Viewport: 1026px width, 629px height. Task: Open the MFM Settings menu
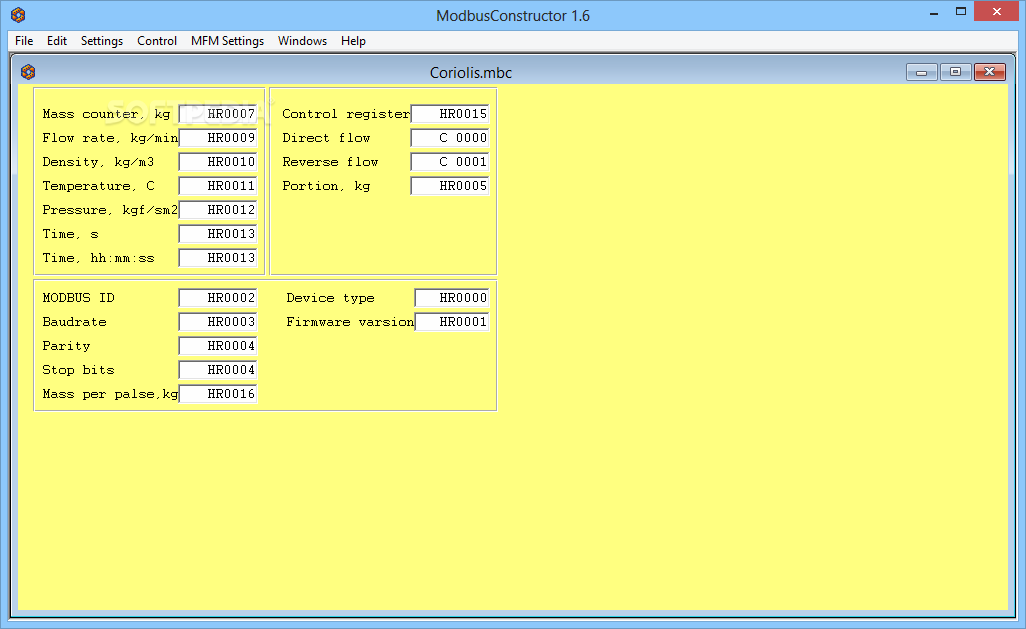click(x=228, y=41)
